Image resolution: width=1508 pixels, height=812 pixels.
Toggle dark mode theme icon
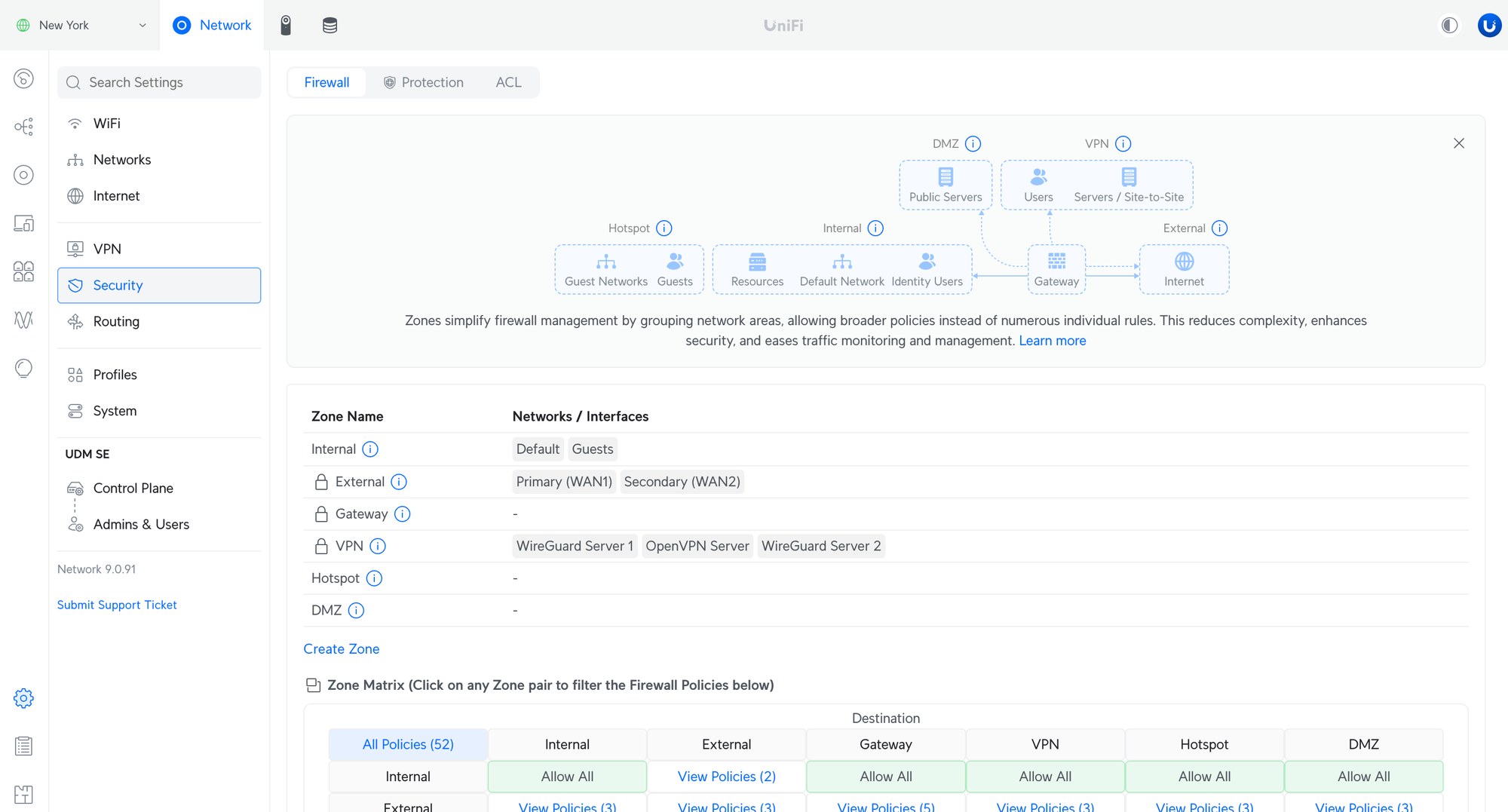[x=1449, y=25]
